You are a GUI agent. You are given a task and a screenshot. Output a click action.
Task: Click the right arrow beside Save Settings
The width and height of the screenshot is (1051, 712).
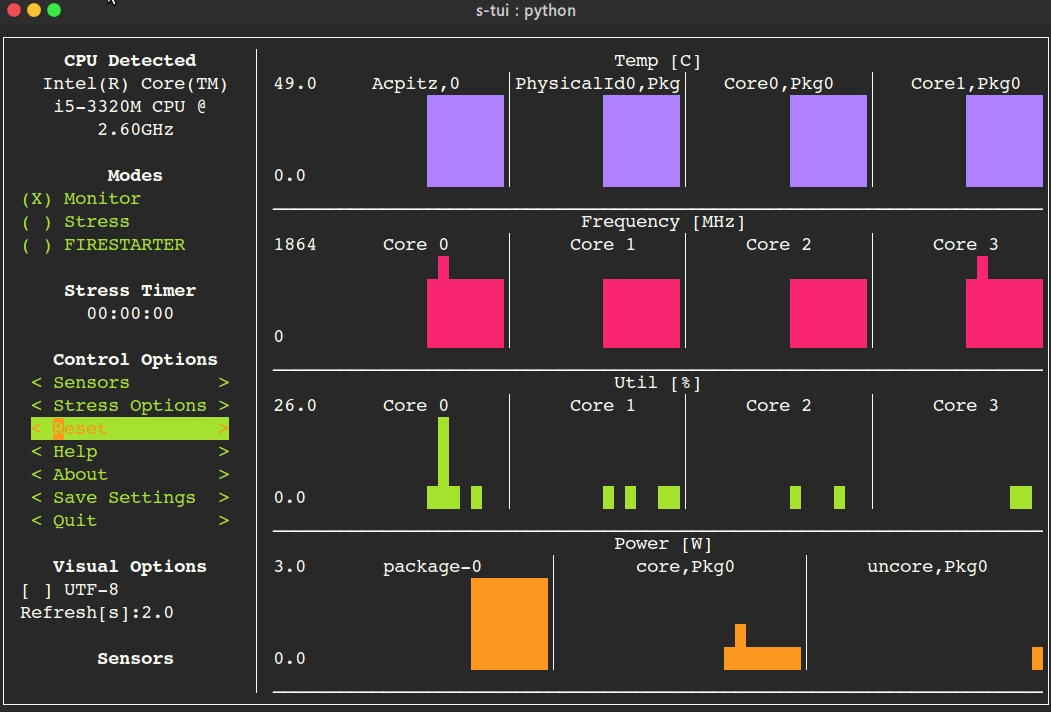224,497
